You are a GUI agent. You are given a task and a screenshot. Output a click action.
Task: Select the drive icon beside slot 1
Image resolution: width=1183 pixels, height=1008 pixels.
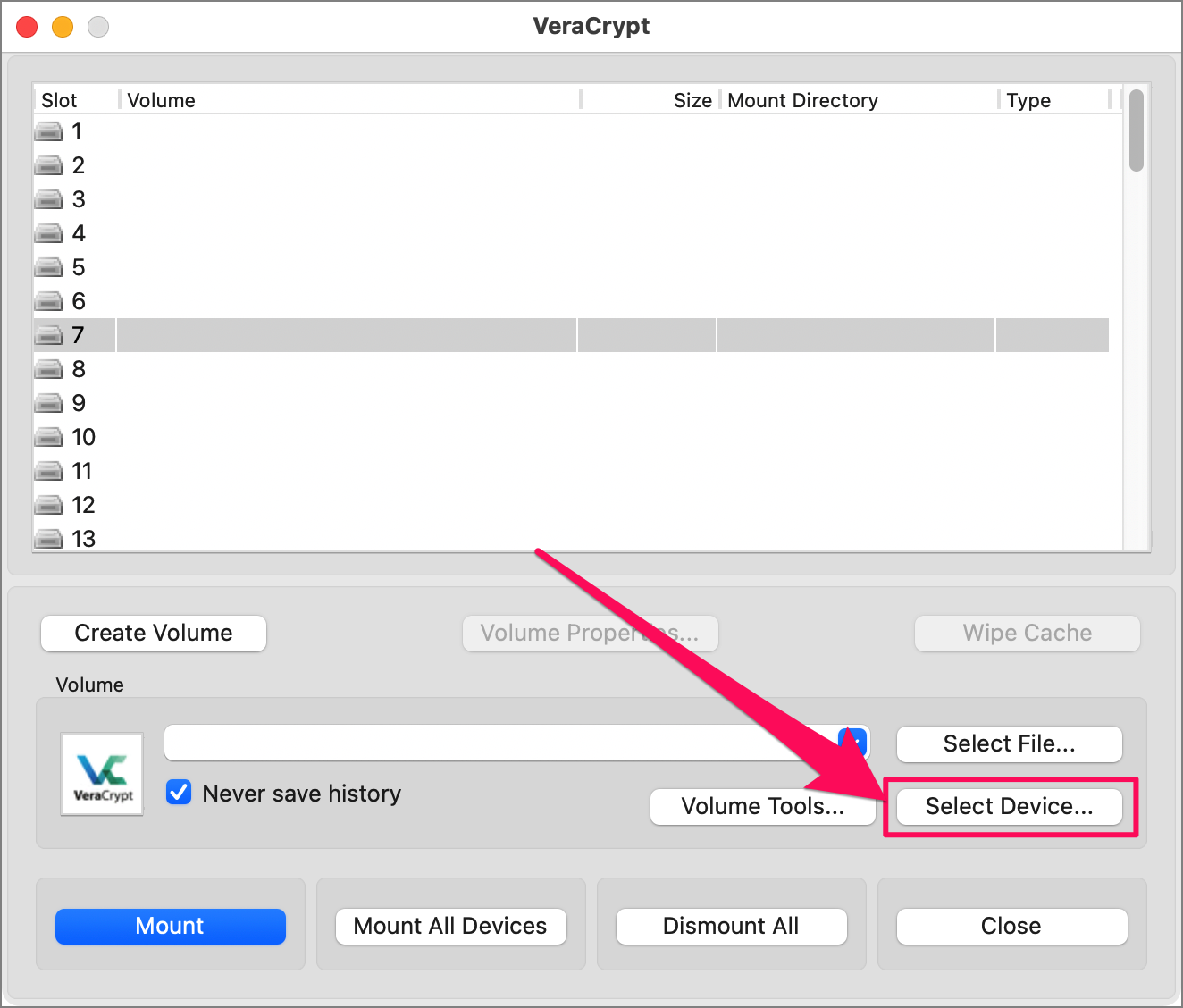click(x=48, y=130)
